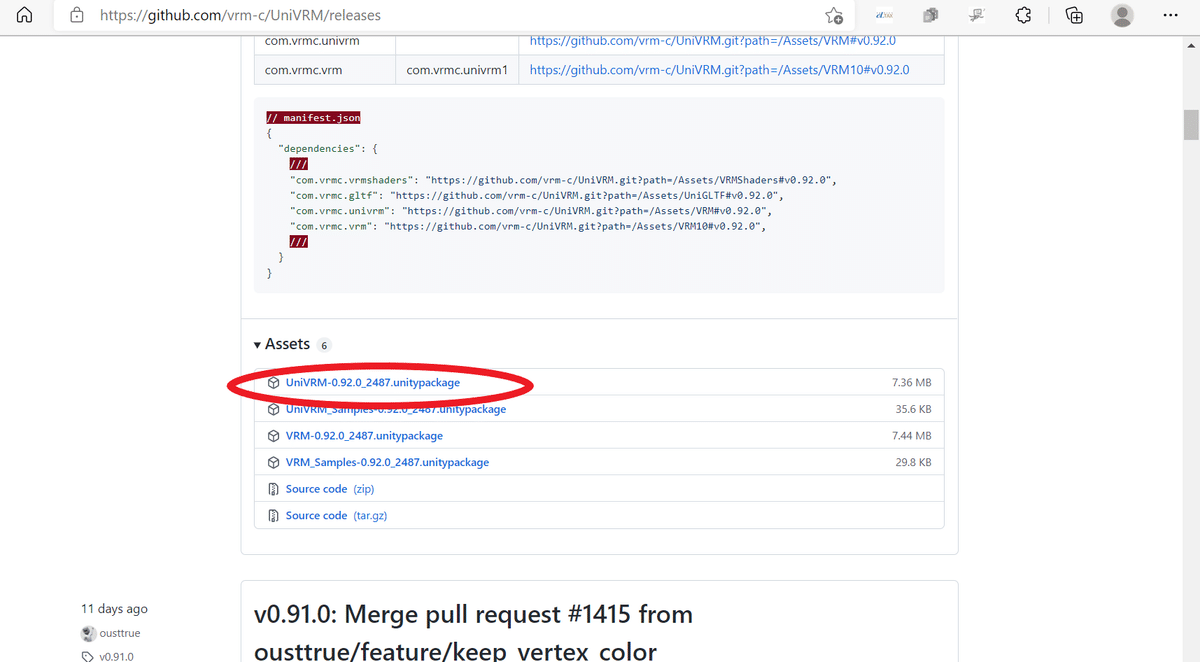1200x662 pixels.
Task: Click the '11 days ago' timestamp
Action: coord(114,609)
